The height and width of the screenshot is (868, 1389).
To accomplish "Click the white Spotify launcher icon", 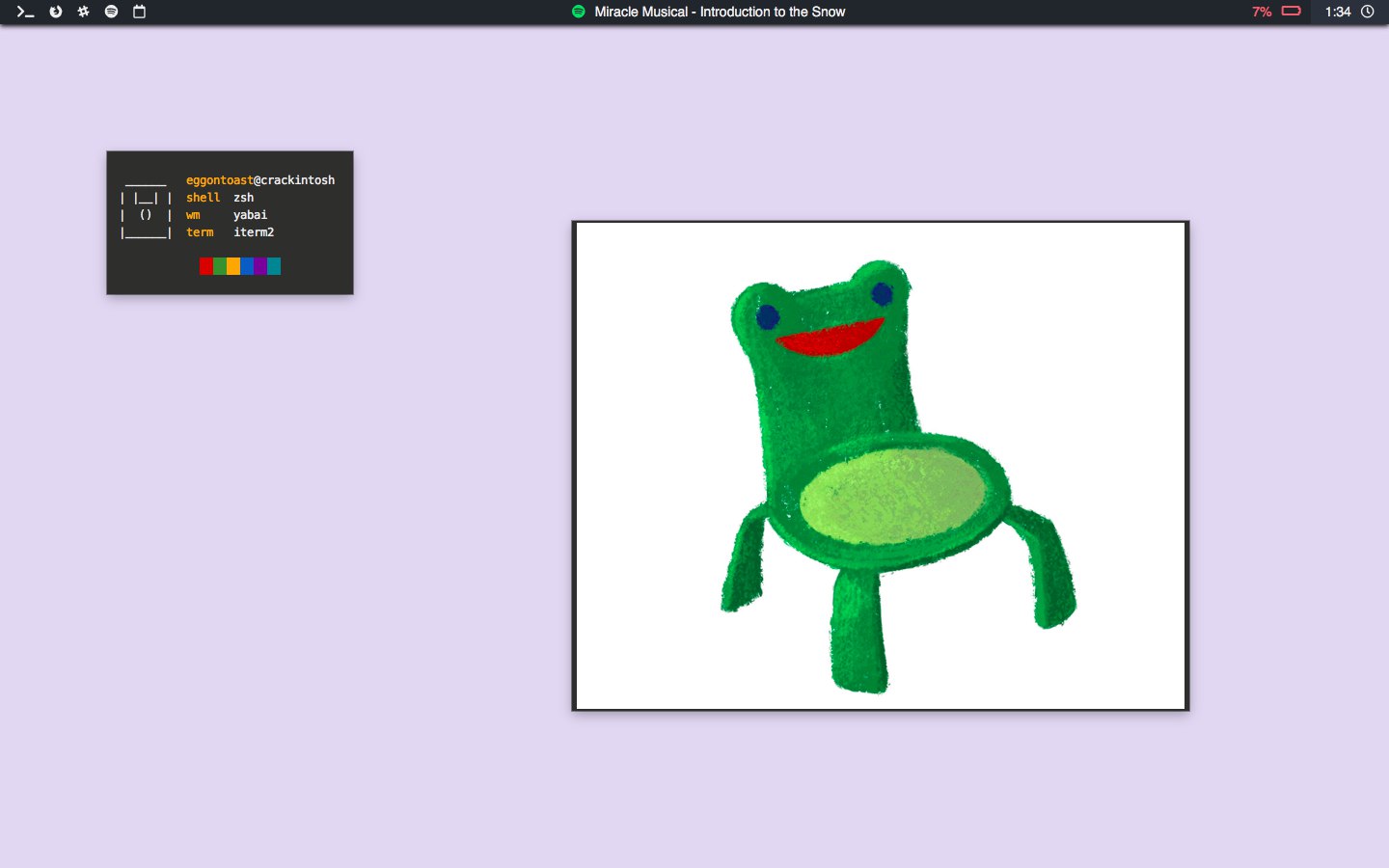I will tap(111, 12).
